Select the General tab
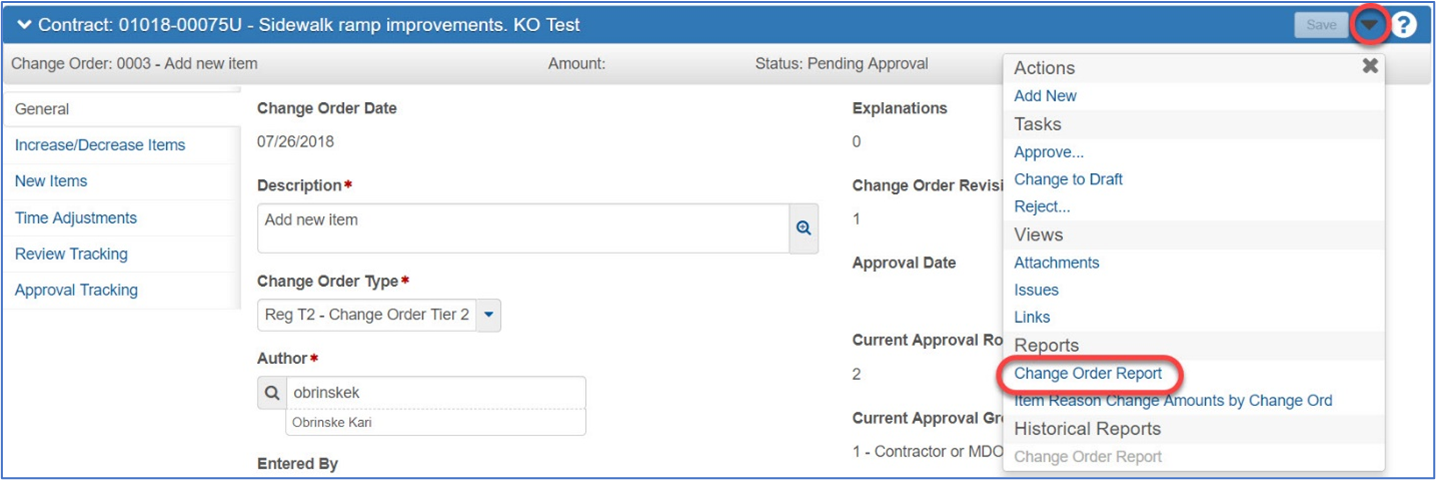 [x=122, y=109]
